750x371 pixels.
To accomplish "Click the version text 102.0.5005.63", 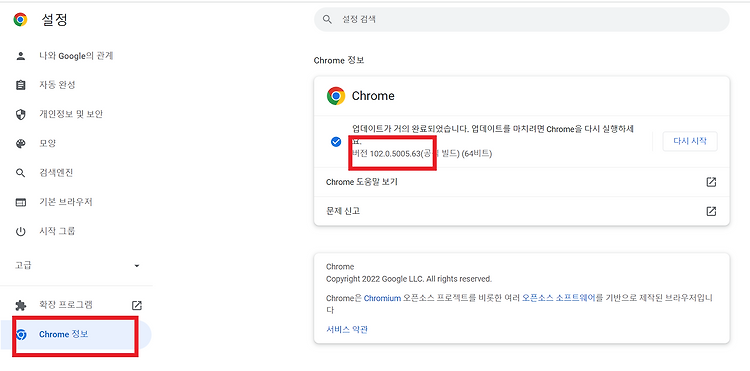I will 395,154.
